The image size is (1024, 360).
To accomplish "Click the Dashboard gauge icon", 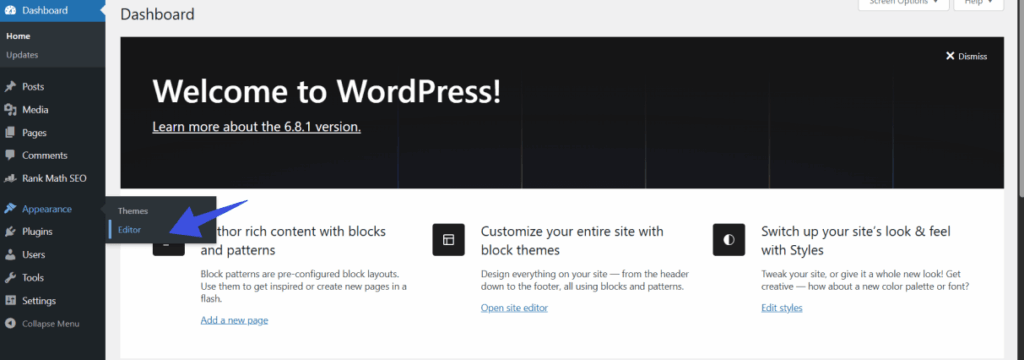I will [10, 10].
